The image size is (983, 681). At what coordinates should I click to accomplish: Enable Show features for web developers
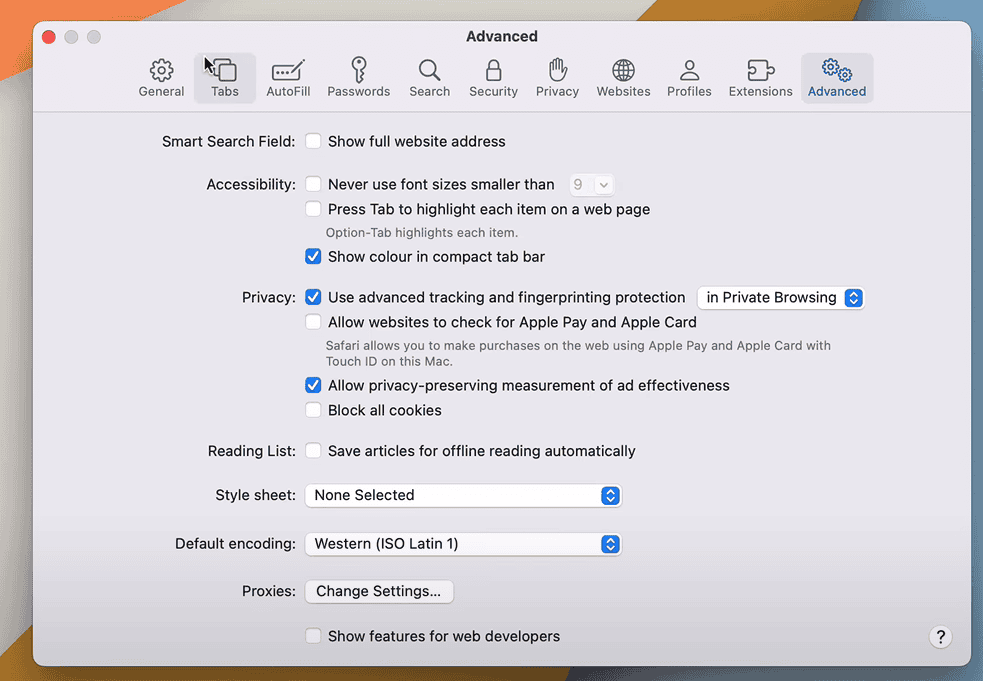[314, 637]
